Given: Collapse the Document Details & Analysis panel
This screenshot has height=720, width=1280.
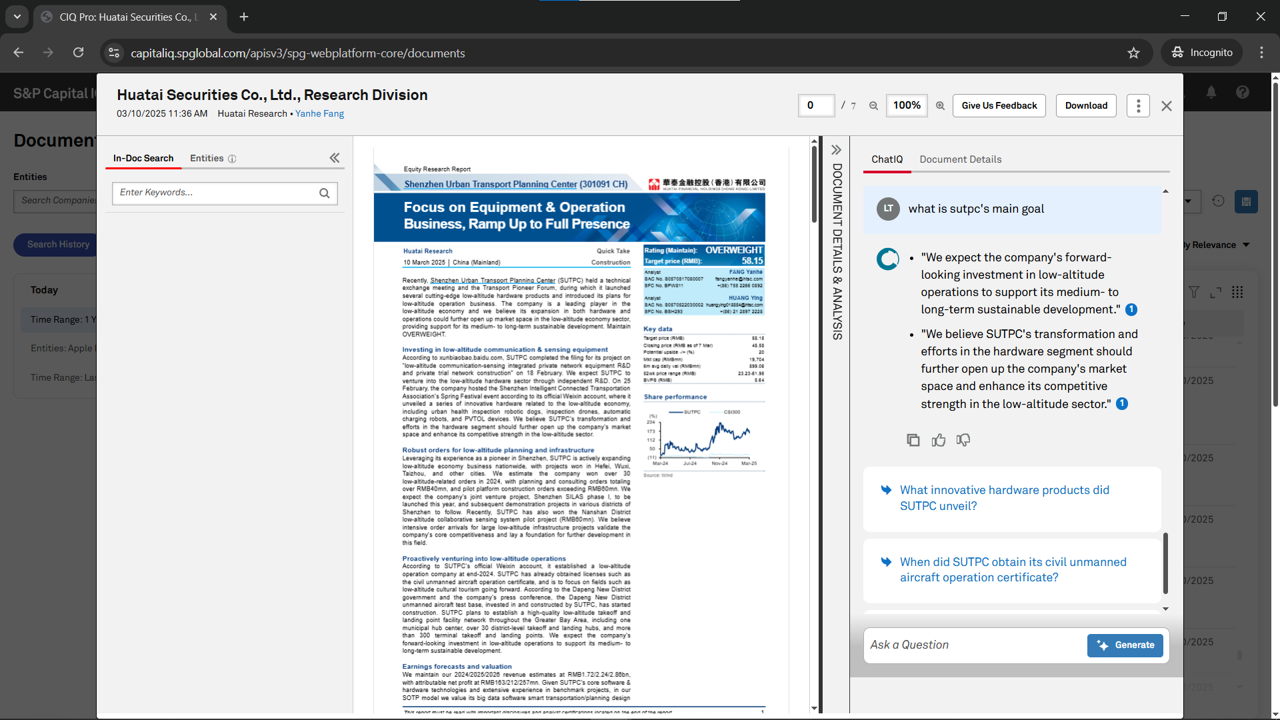Looking at the screenshot, I should click(836, 150).
